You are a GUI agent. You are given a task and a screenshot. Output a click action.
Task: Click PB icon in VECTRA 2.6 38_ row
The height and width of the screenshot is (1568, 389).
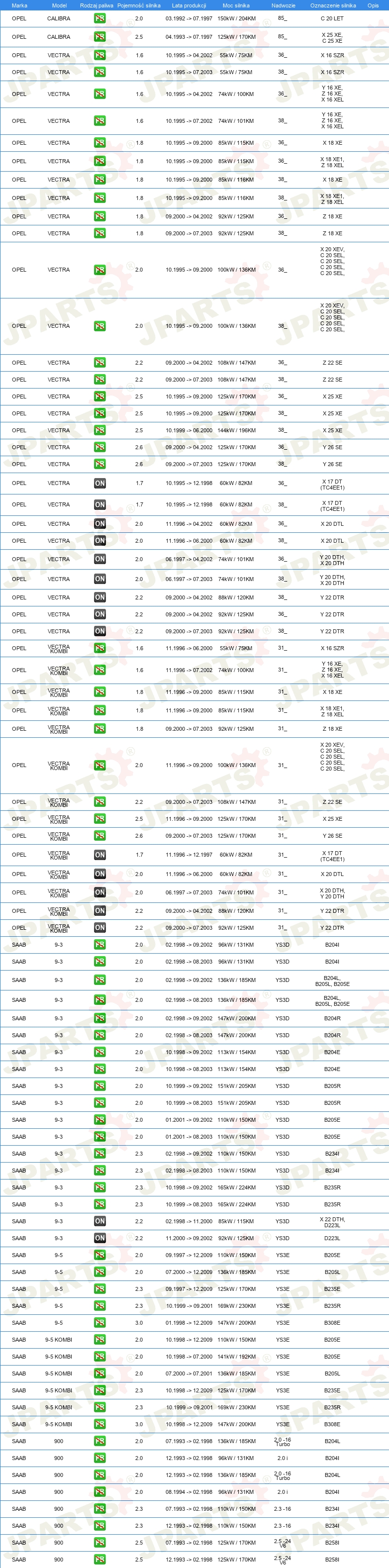point(100,465)
